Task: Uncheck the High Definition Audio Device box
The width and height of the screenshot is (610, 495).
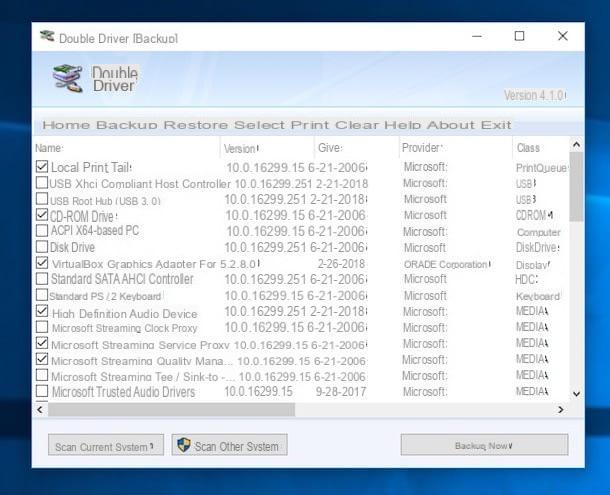Action: point(42,311)
